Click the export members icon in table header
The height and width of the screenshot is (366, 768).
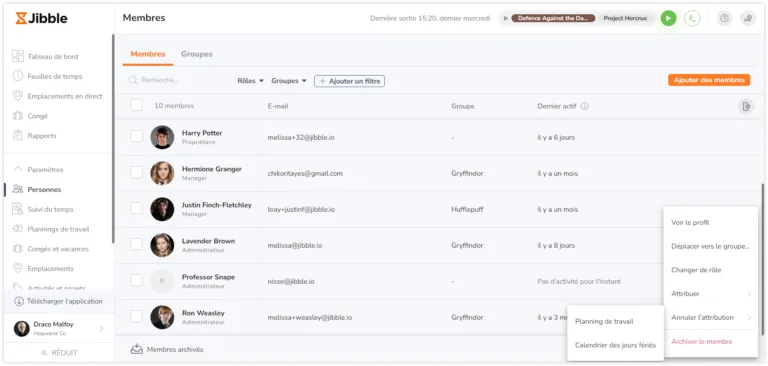click(x=746, y=106)
